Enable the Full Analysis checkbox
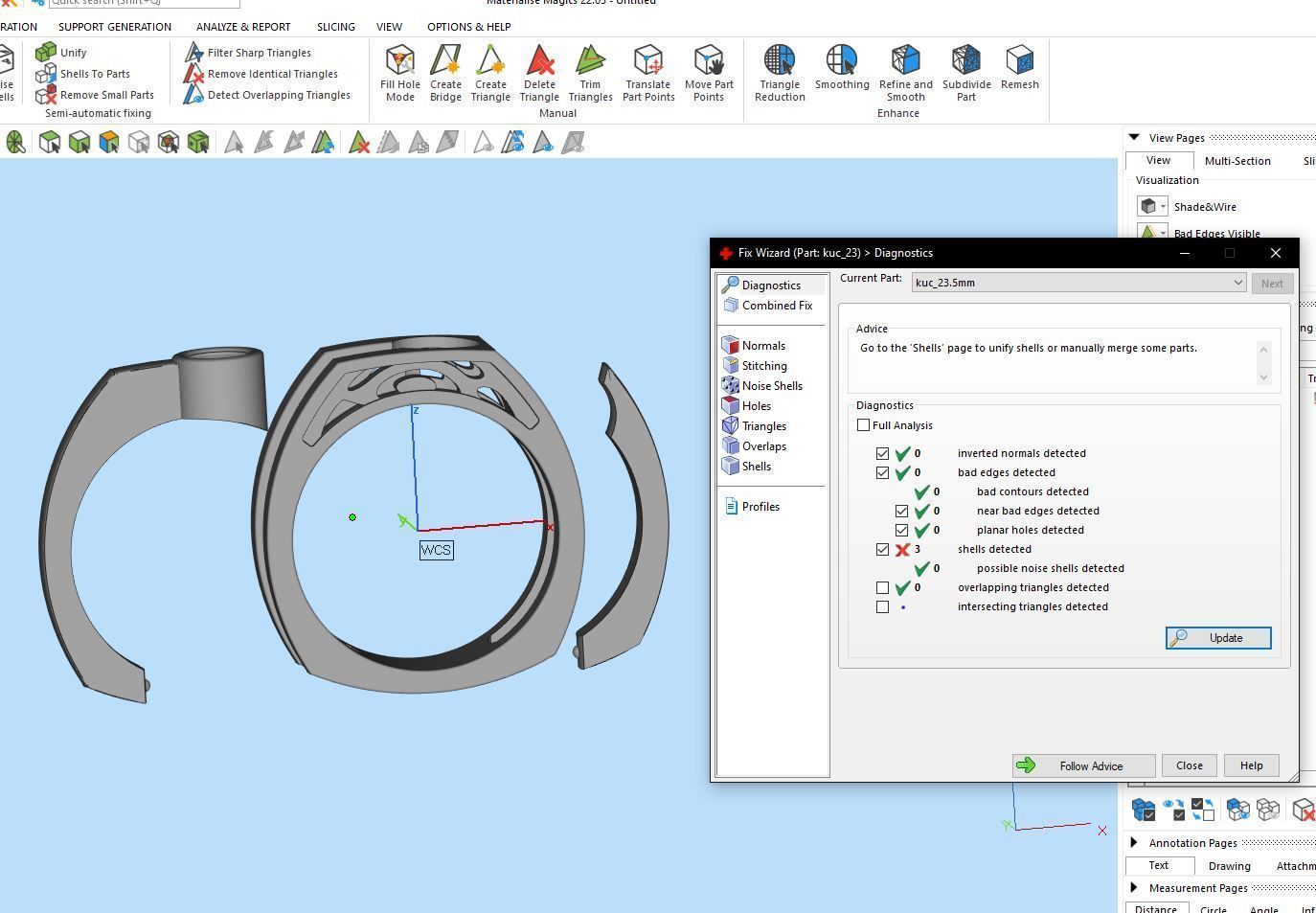 coord(863,425)
